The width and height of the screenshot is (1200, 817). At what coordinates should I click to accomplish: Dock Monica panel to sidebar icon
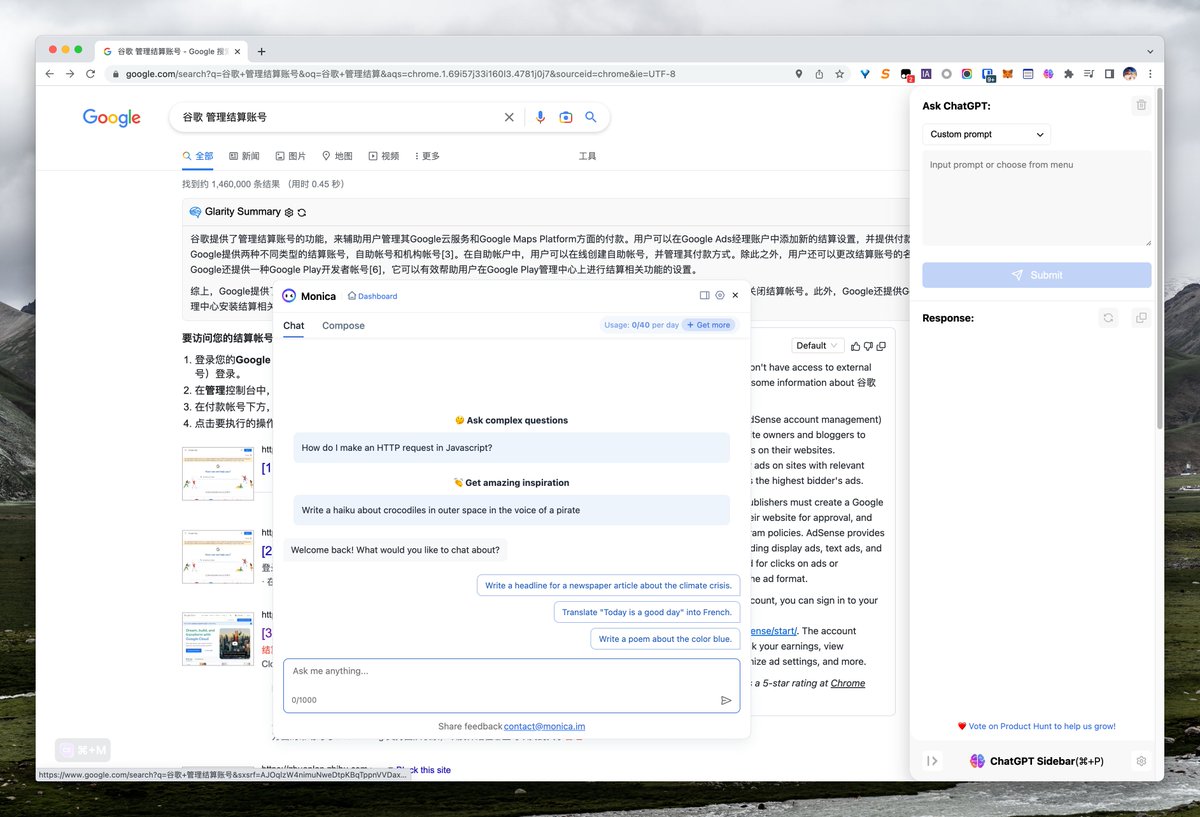click(704, 295)
